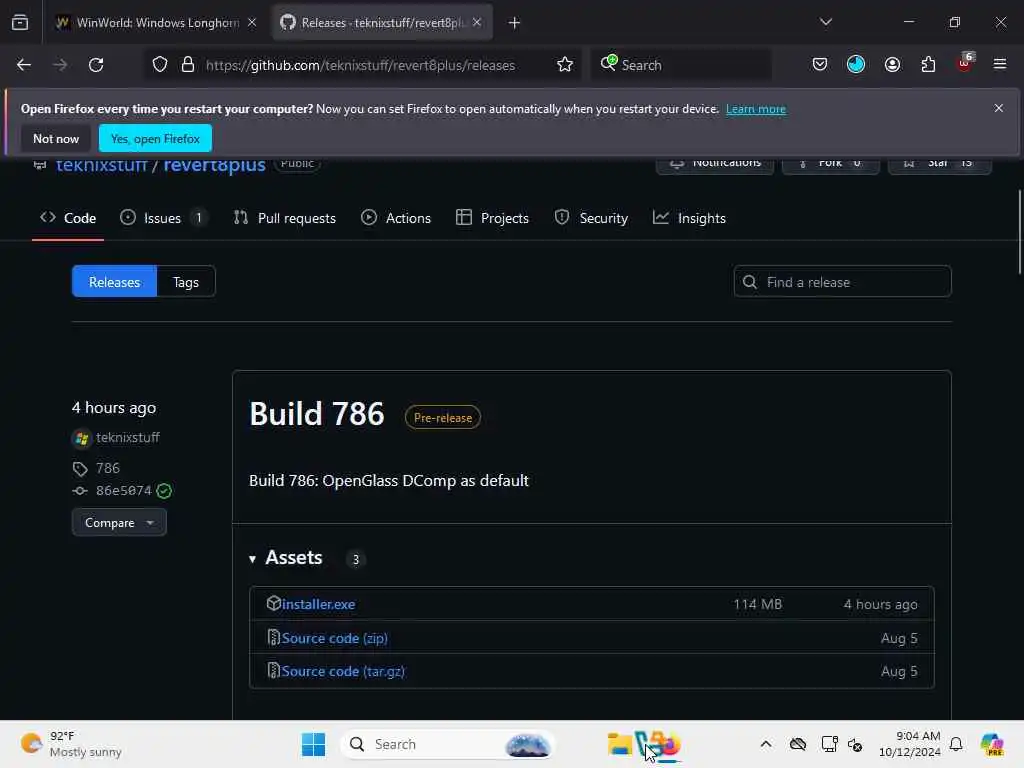The image size is (1024, 768).
Task: Open the Security tab
Action: click(x=591, y=218)
